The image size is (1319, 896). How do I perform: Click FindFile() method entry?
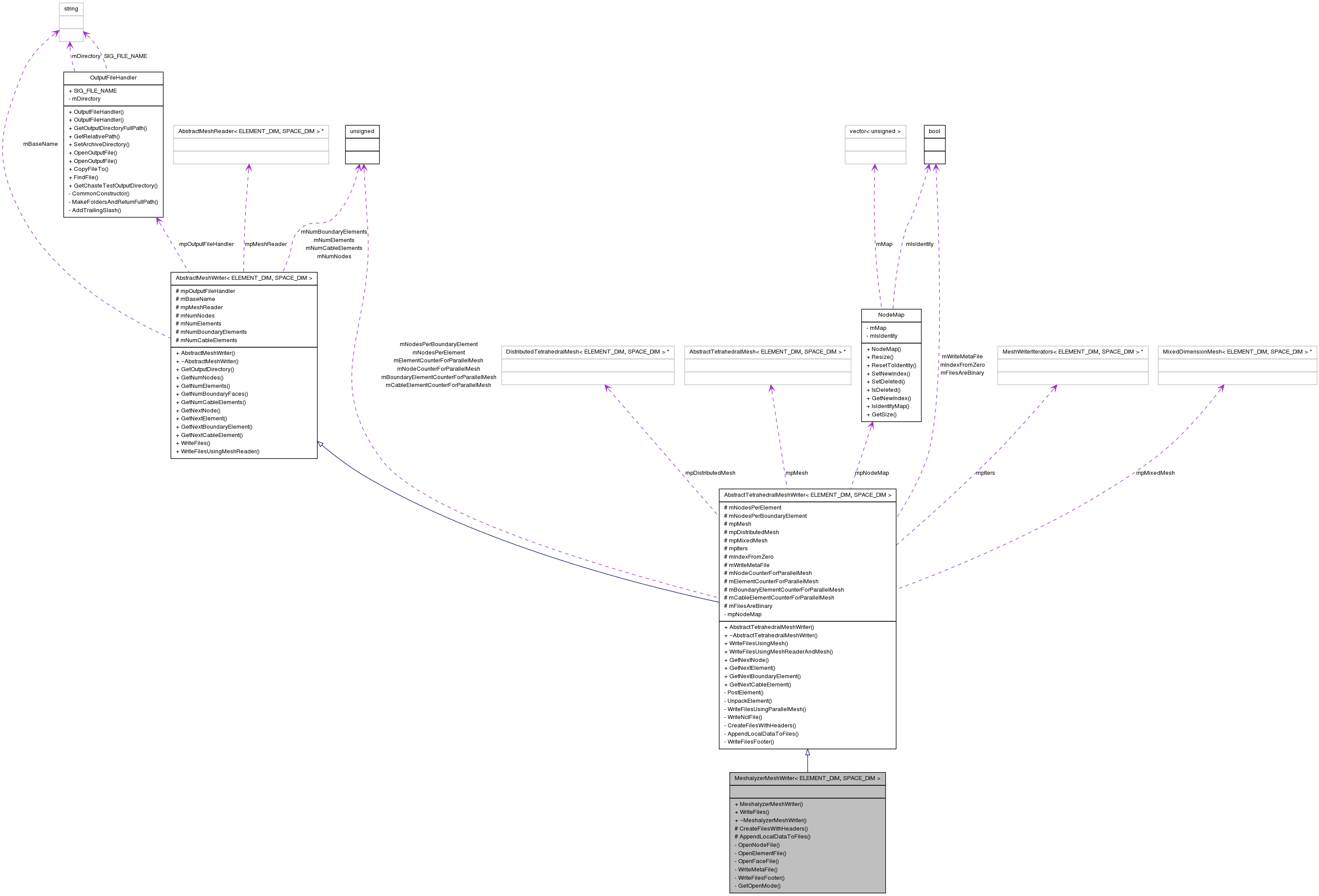click(x=83, y=177)
